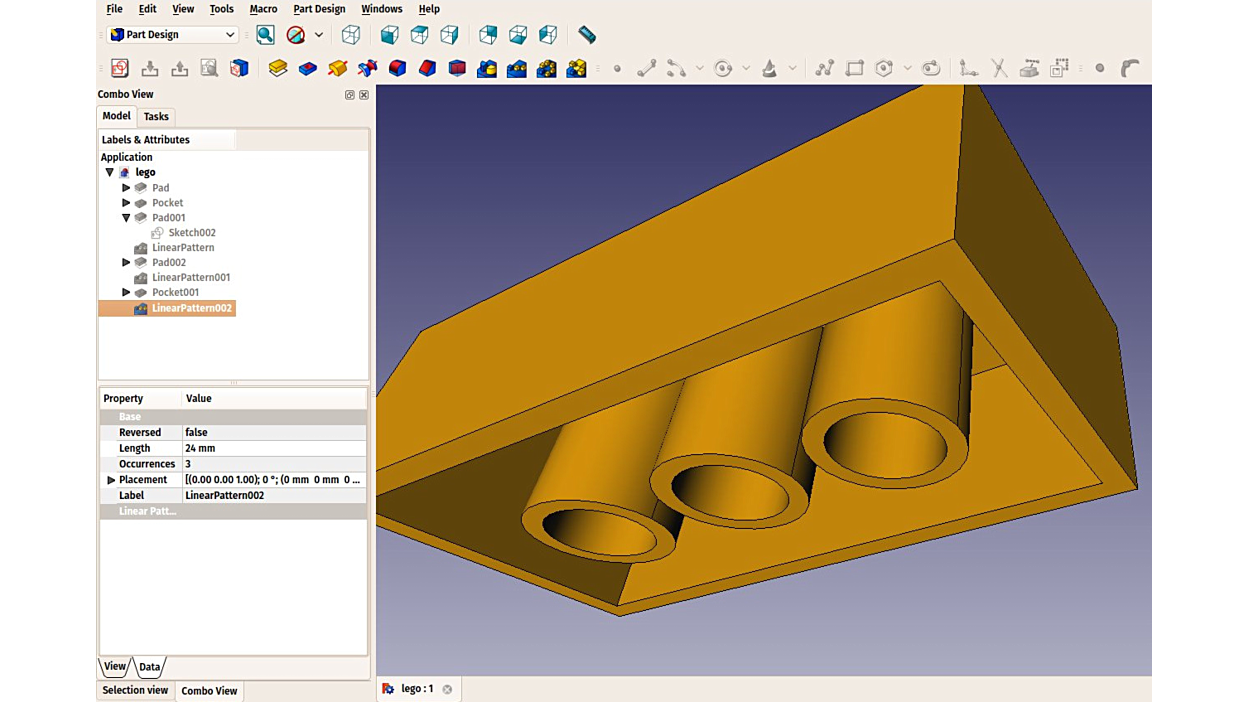1248x702 pixels.
Task: Expand the Pocket001 tree item
Action: point(126,292)
